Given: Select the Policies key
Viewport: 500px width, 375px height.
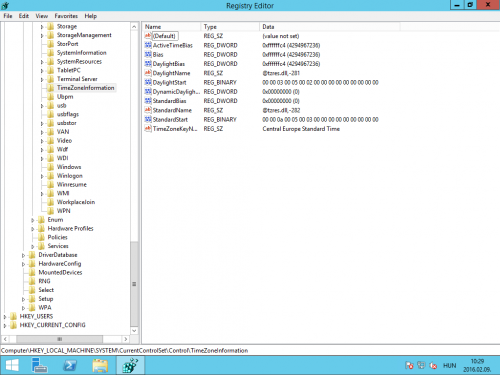Looking at the screenshot, I should coord(58,237).
